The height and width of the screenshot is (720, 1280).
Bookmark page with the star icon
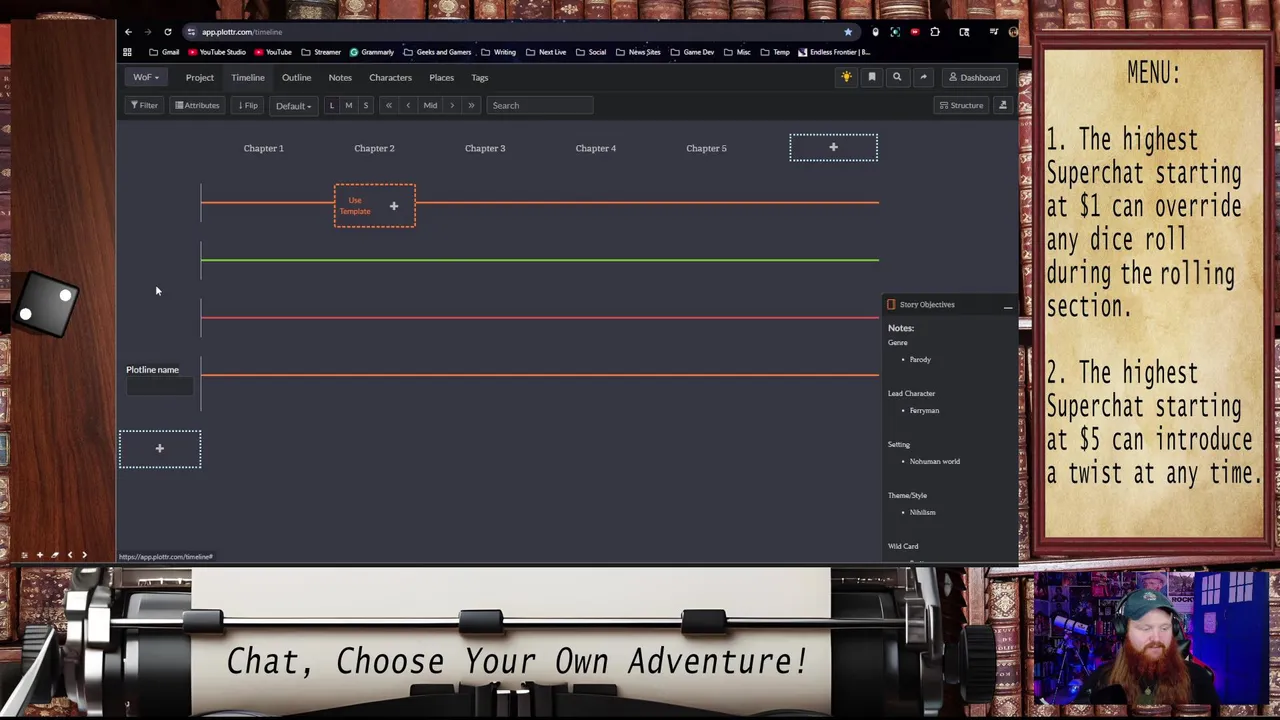(x=848, y=32)
